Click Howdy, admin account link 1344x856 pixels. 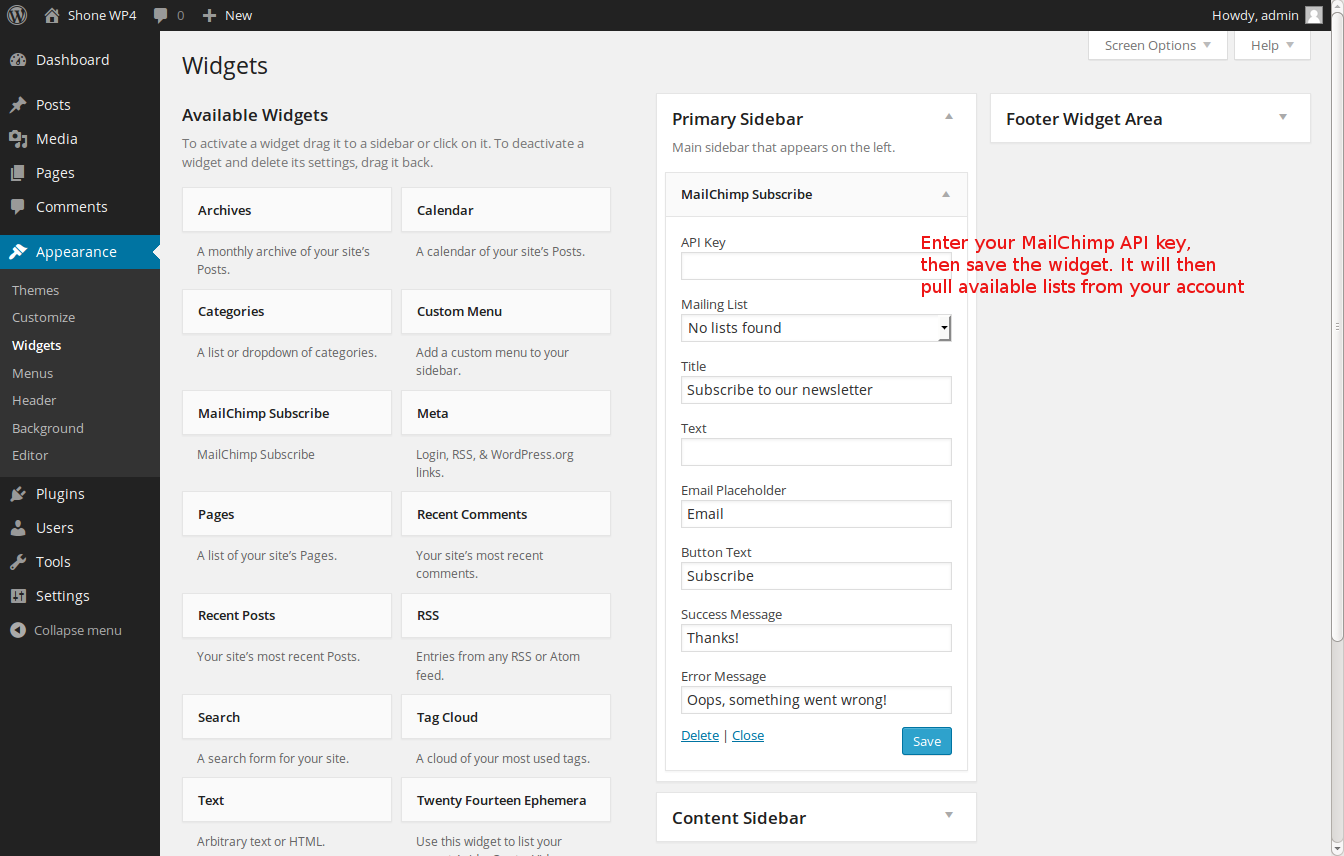point(1255,15)
